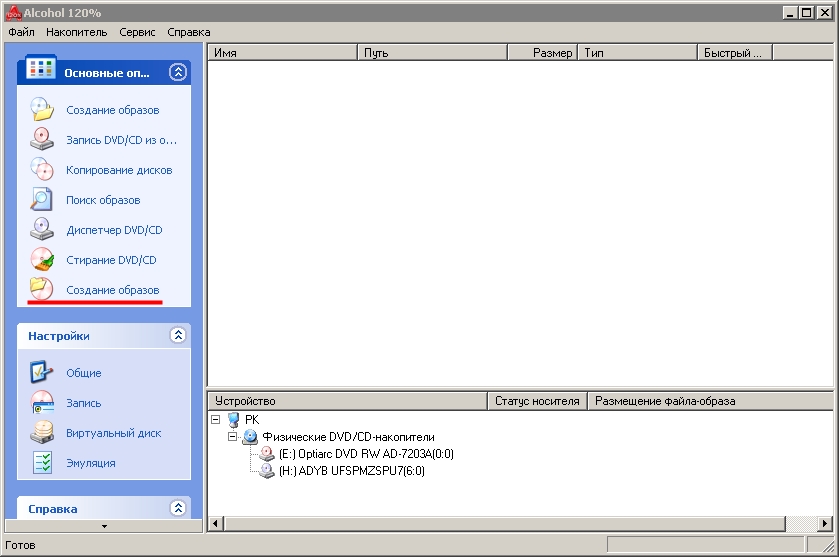839x557 pixels.
Task: Open the Копирование дисков link
Action: pos(119,170)
